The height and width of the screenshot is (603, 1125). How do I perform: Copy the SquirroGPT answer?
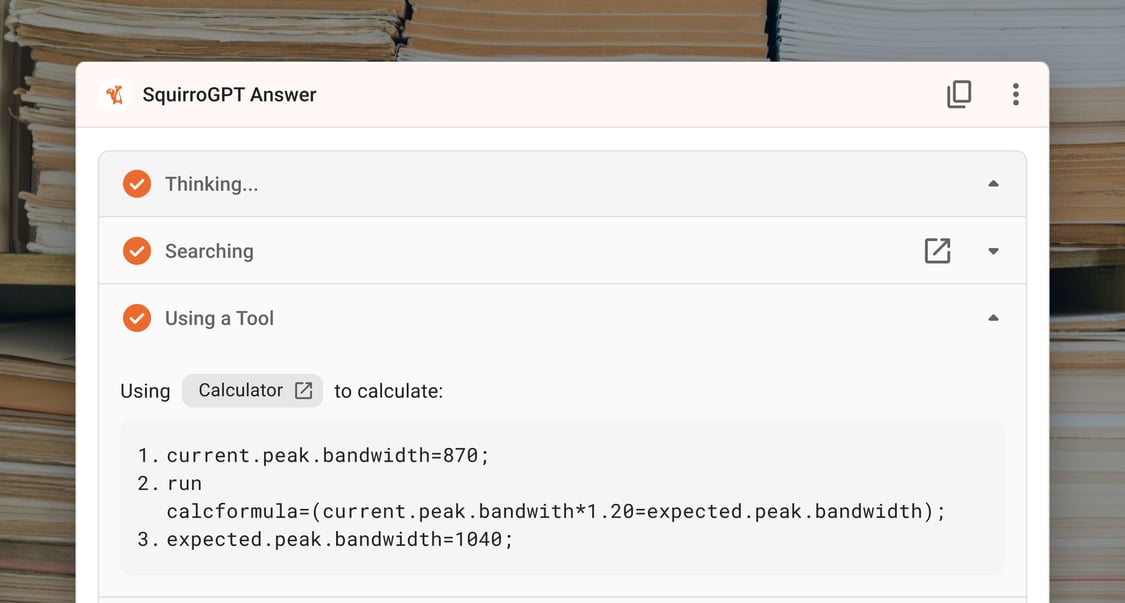tap(959, 95)
